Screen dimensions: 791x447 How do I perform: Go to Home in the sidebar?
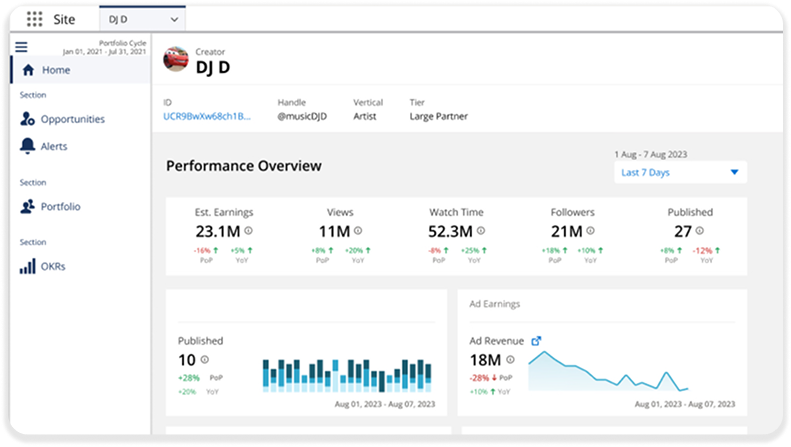point(56,70)
